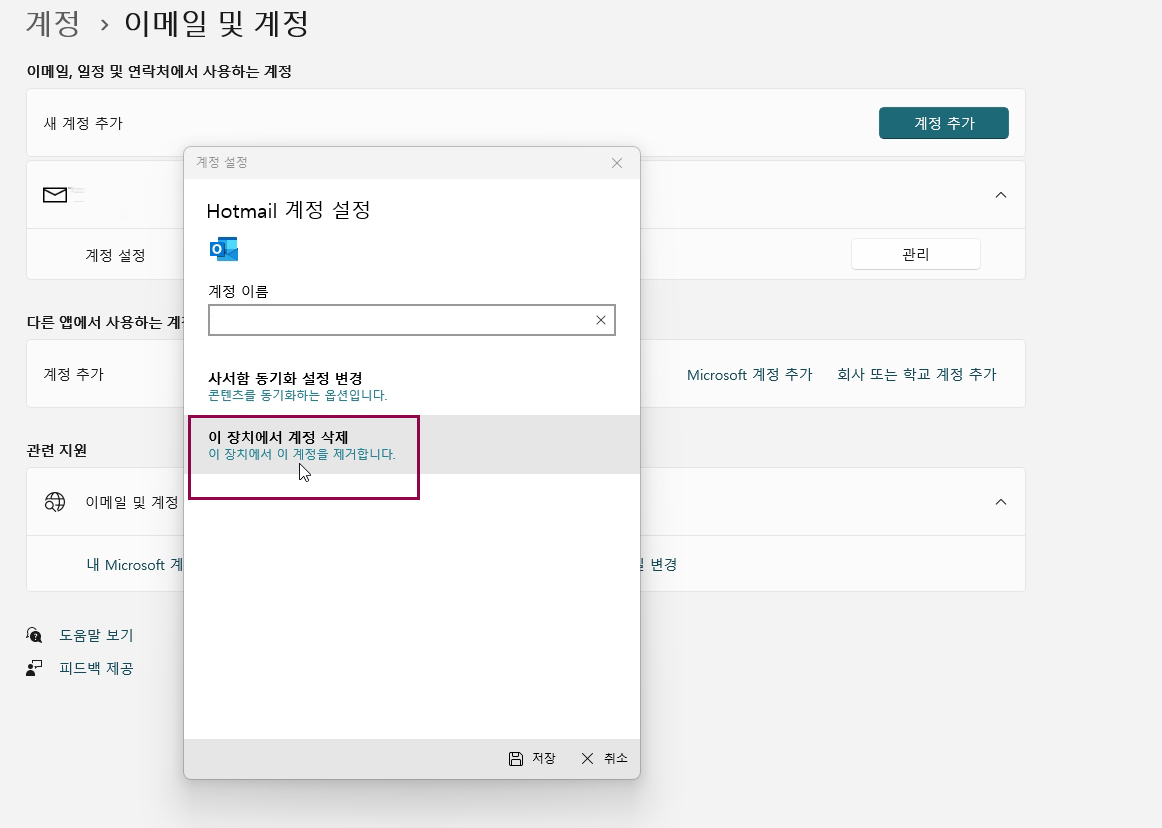This screenshot has width=1162, height=828.
Task: Collapse the email account row chevron
Action: 1000,195
